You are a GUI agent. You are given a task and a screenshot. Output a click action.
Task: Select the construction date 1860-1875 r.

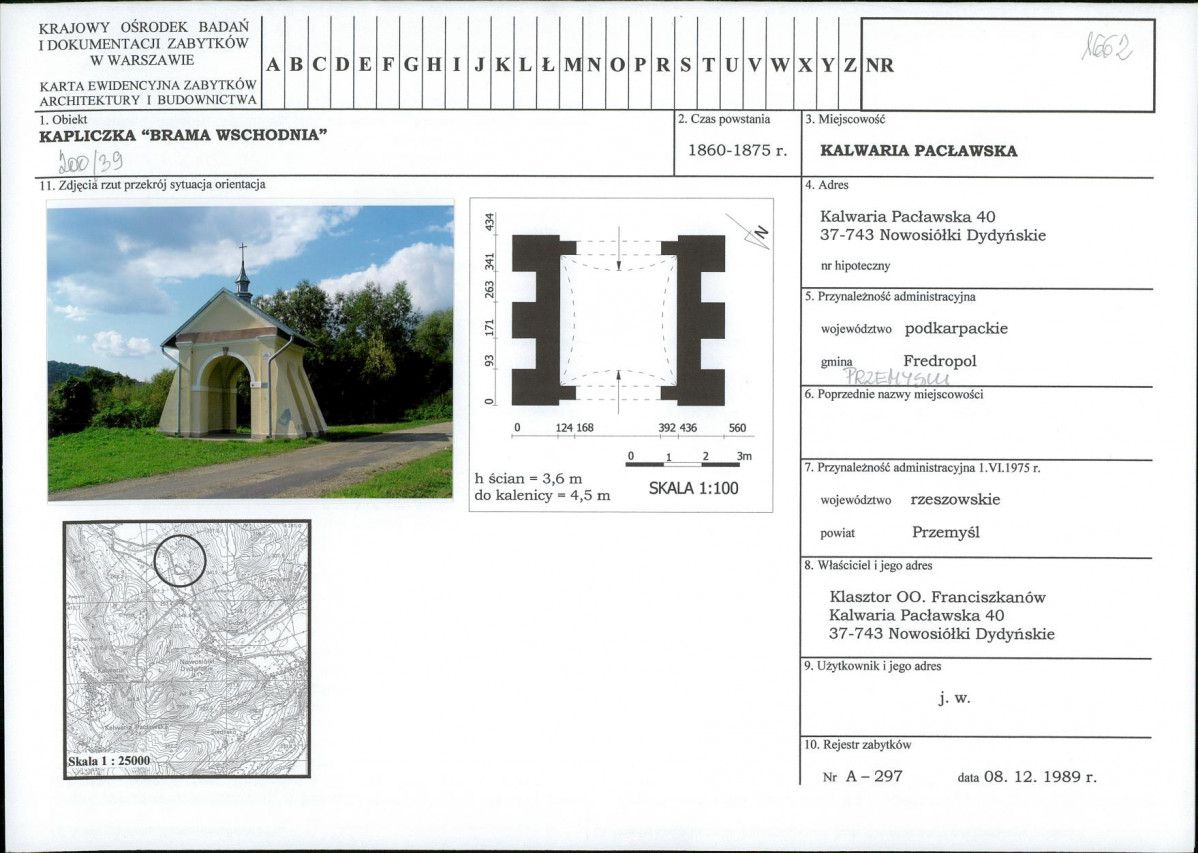coord(738,150)
